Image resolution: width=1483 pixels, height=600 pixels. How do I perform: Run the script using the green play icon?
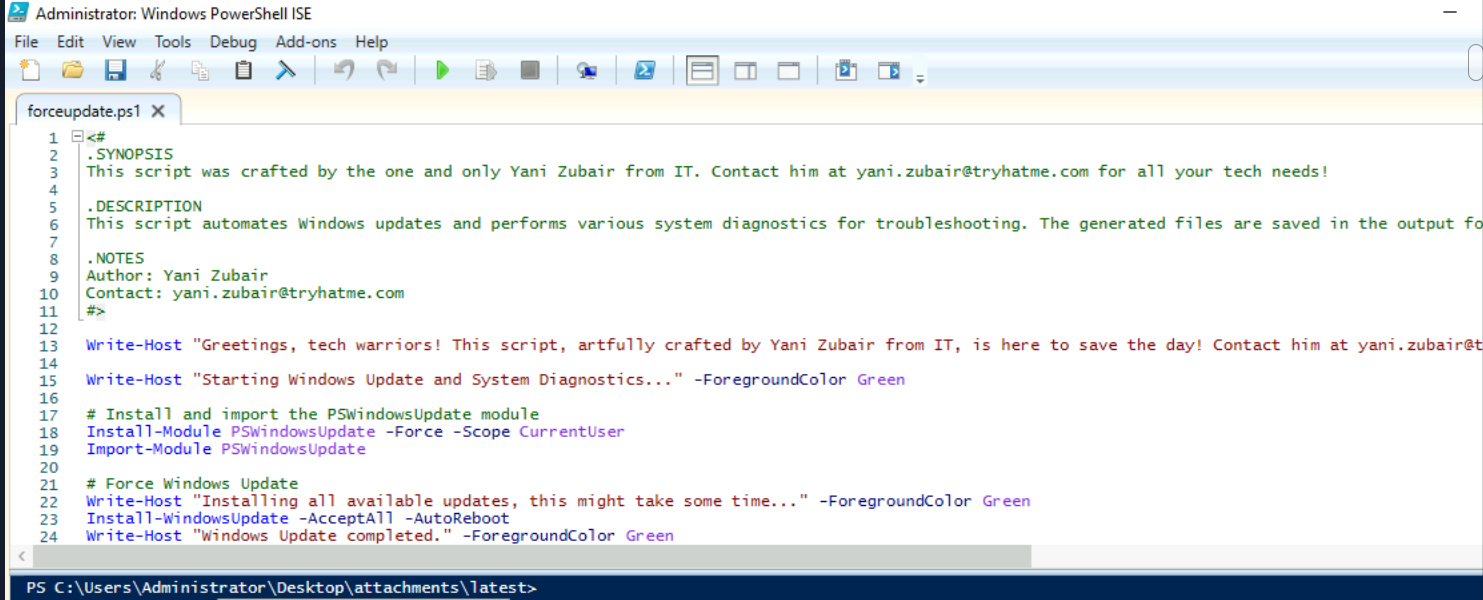point(442,70)
